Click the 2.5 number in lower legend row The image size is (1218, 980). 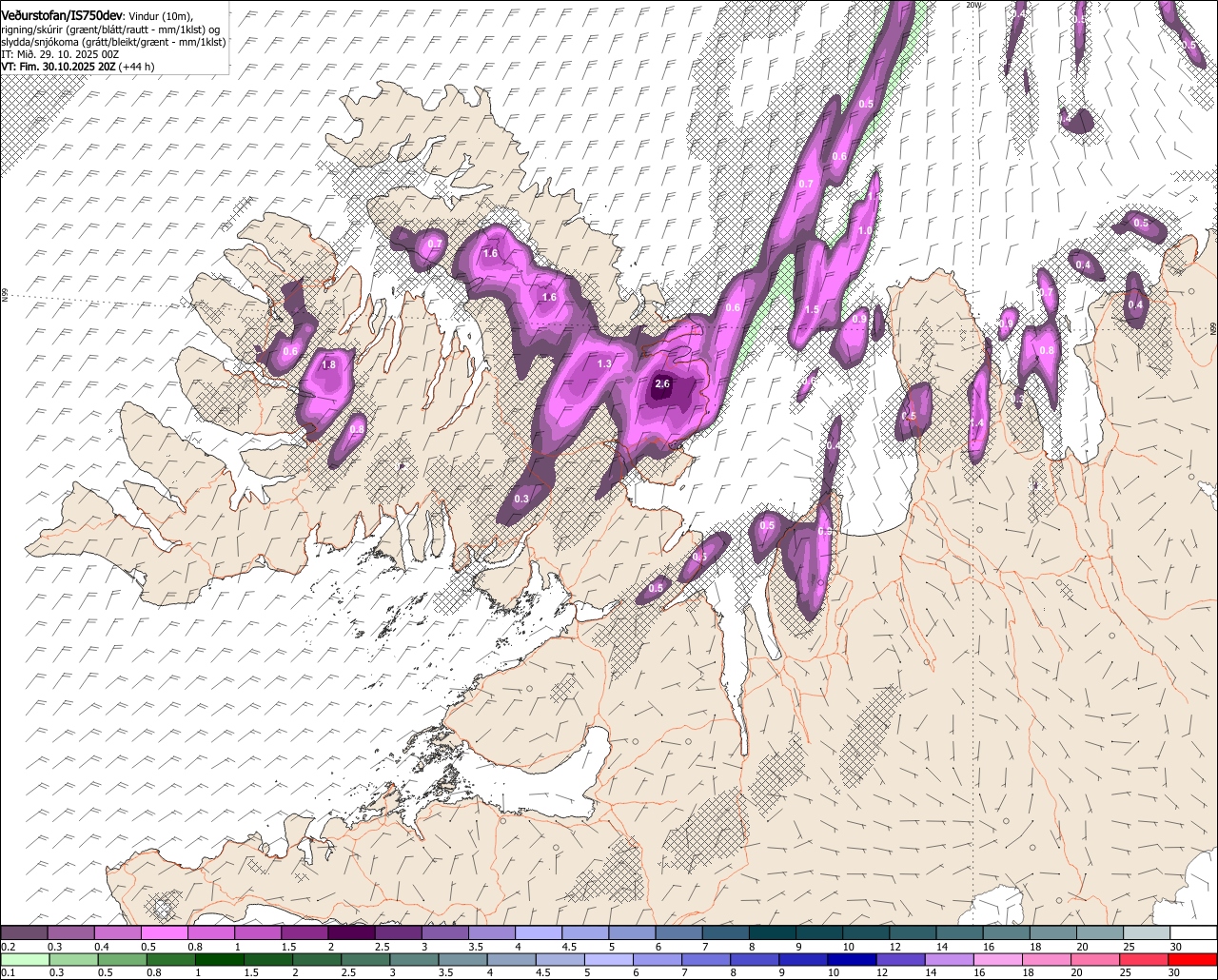pos(348,972)
